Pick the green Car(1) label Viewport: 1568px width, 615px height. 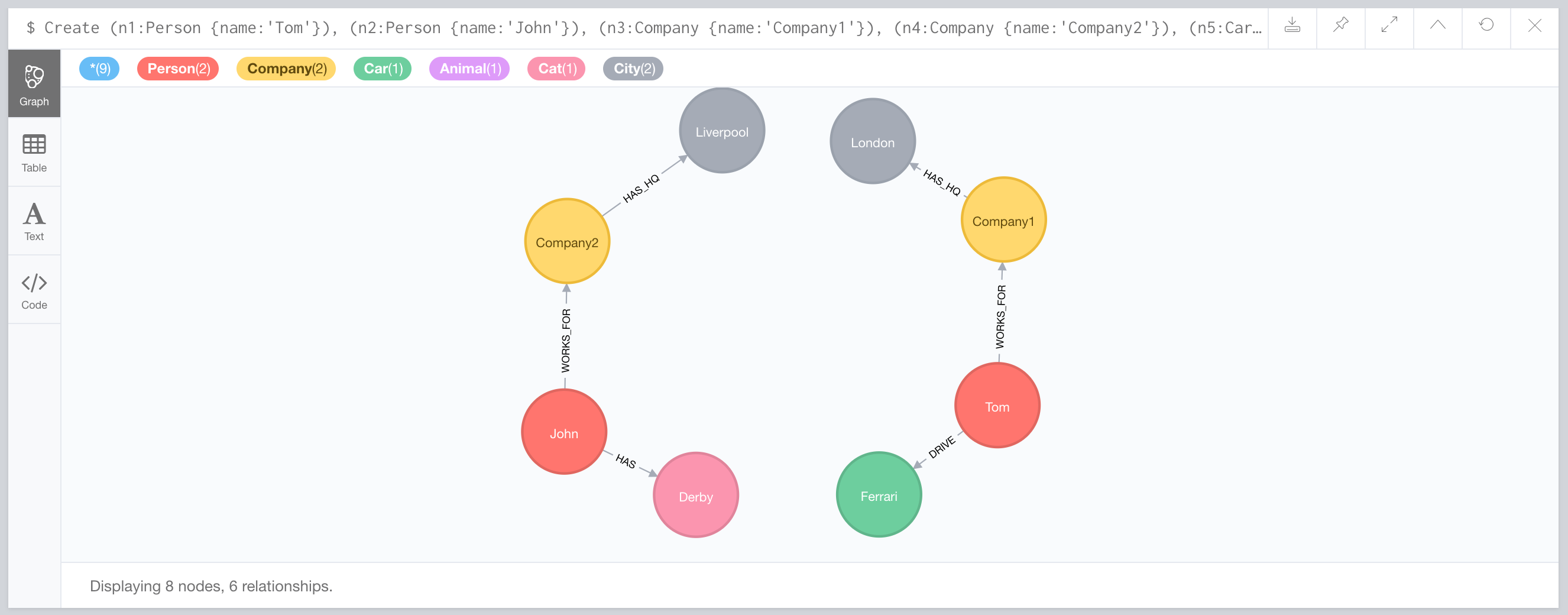coord(383,69)
